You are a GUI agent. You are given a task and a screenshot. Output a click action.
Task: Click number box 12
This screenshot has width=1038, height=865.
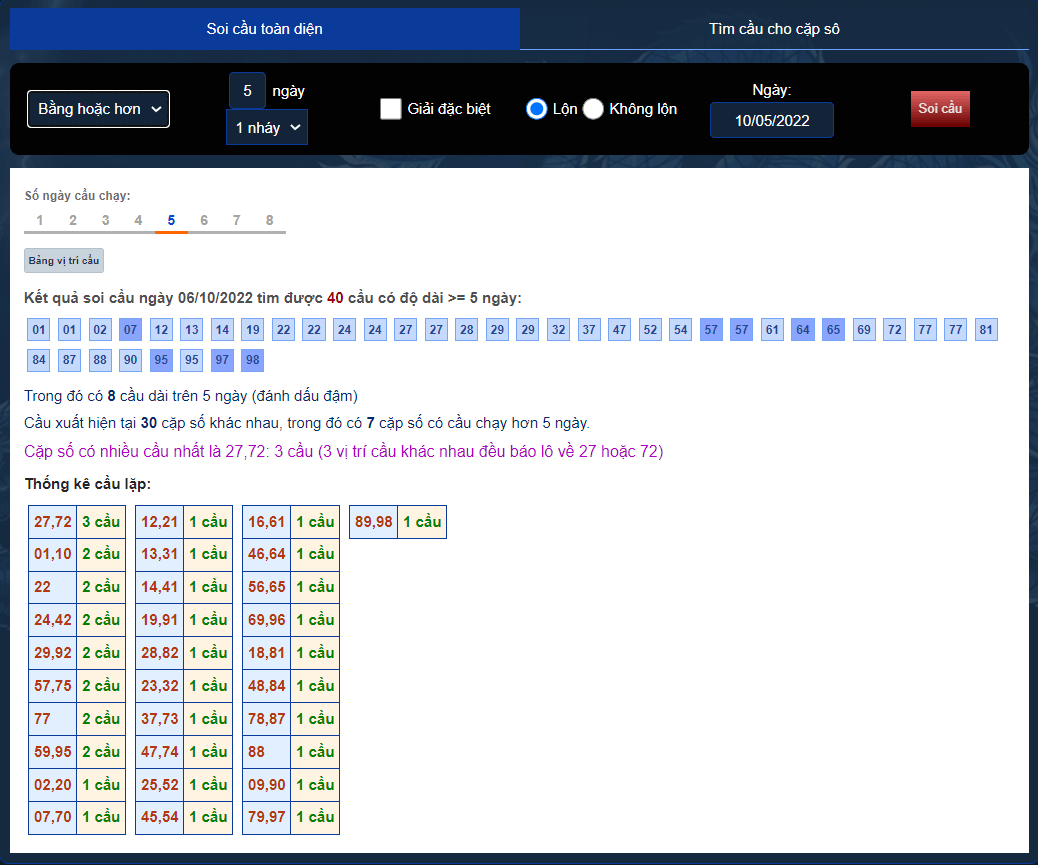tap(161, 330)
